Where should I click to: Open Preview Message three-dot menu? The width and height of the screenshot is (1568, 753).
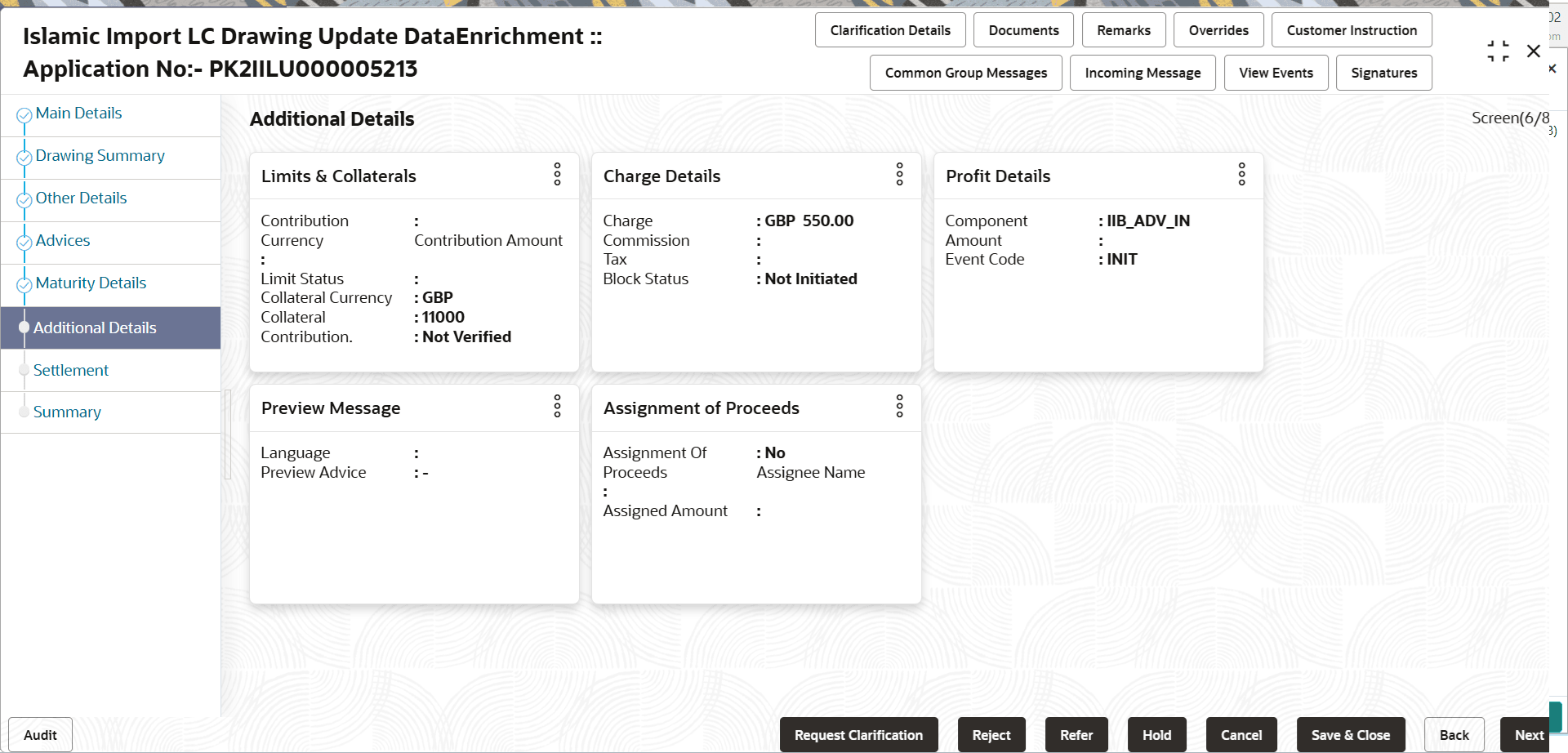pyautogui.click(x=558, y=406)
